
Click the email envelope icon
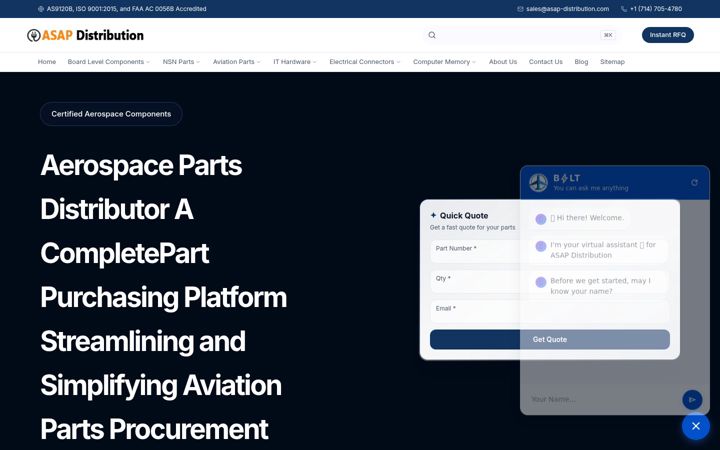pyautogui.click(x=520, y=9)
